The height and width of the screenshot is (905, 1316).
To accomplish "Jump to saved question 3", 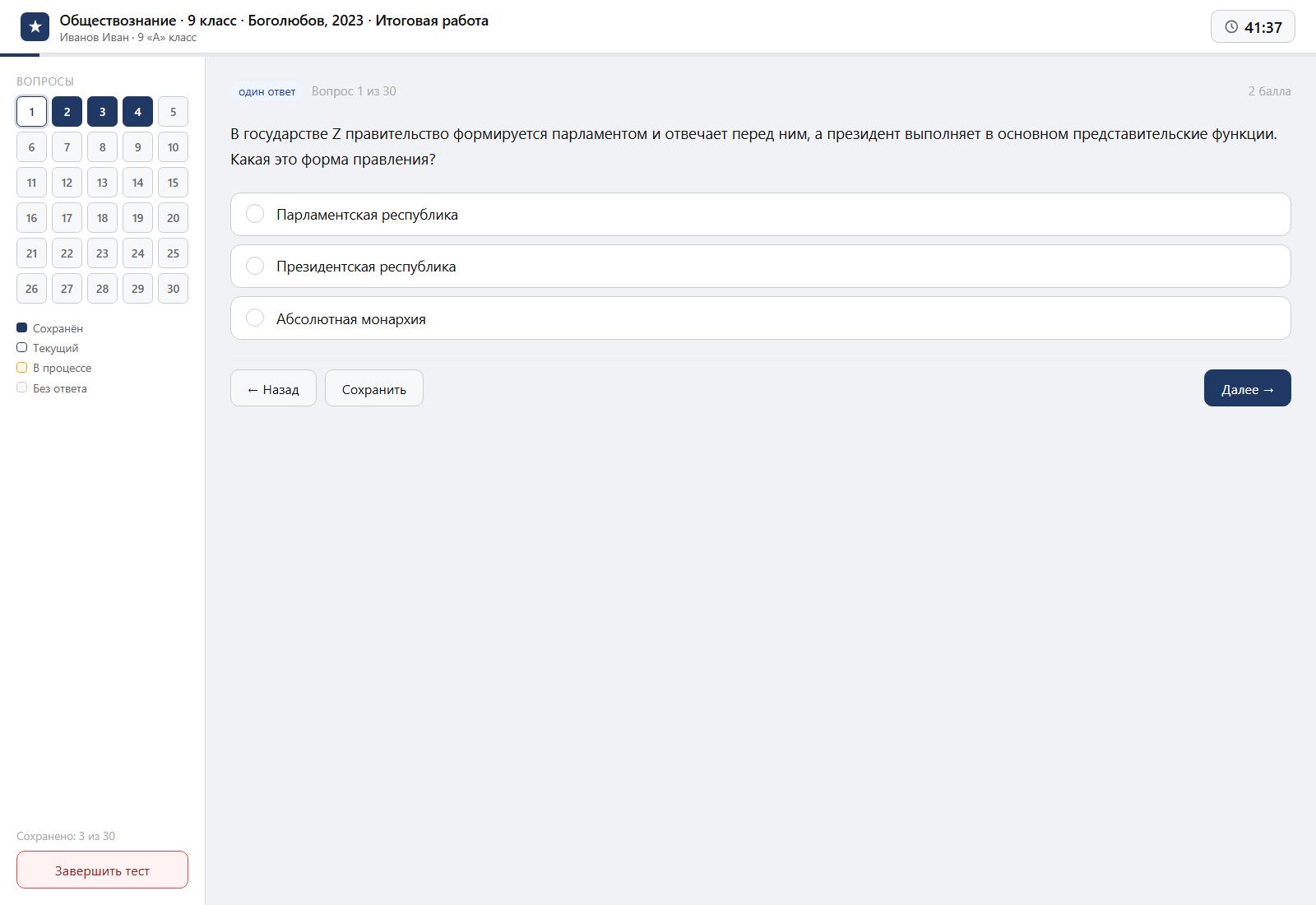I will [102, 112].
